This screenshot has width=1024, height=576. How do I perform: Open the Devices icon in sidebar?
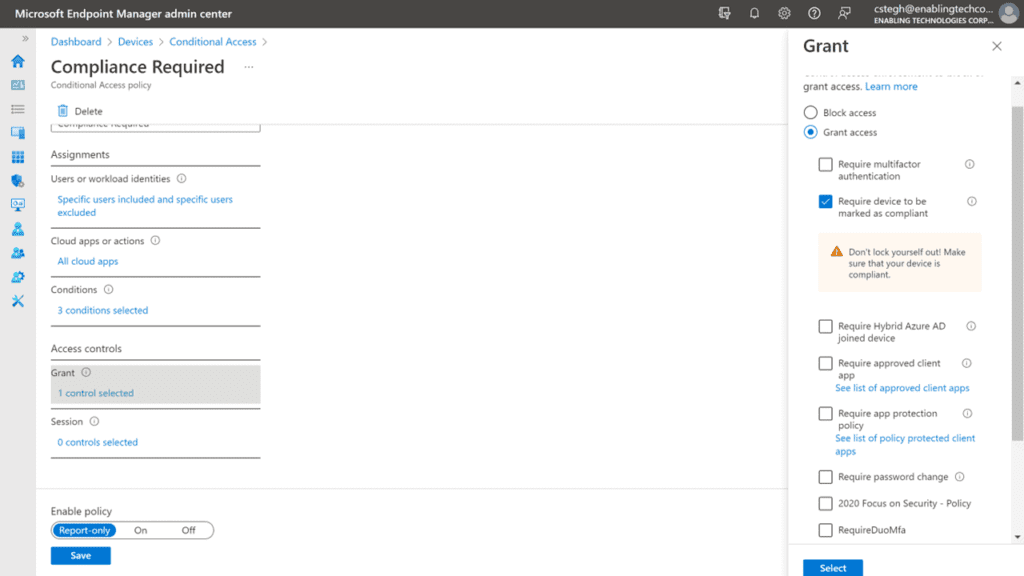pyautogui.click(x=18, y=133)
